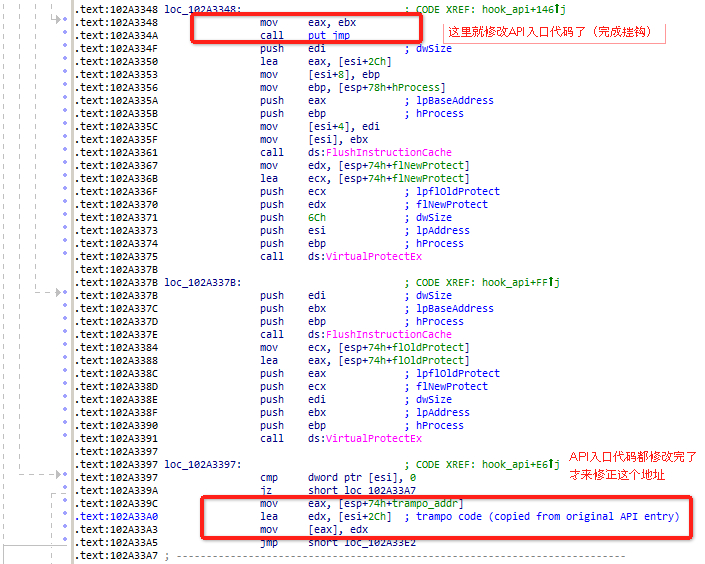Select the loc_102A3397 label
The width and height of the screenshot is (705, 564).
click(203, 465)
